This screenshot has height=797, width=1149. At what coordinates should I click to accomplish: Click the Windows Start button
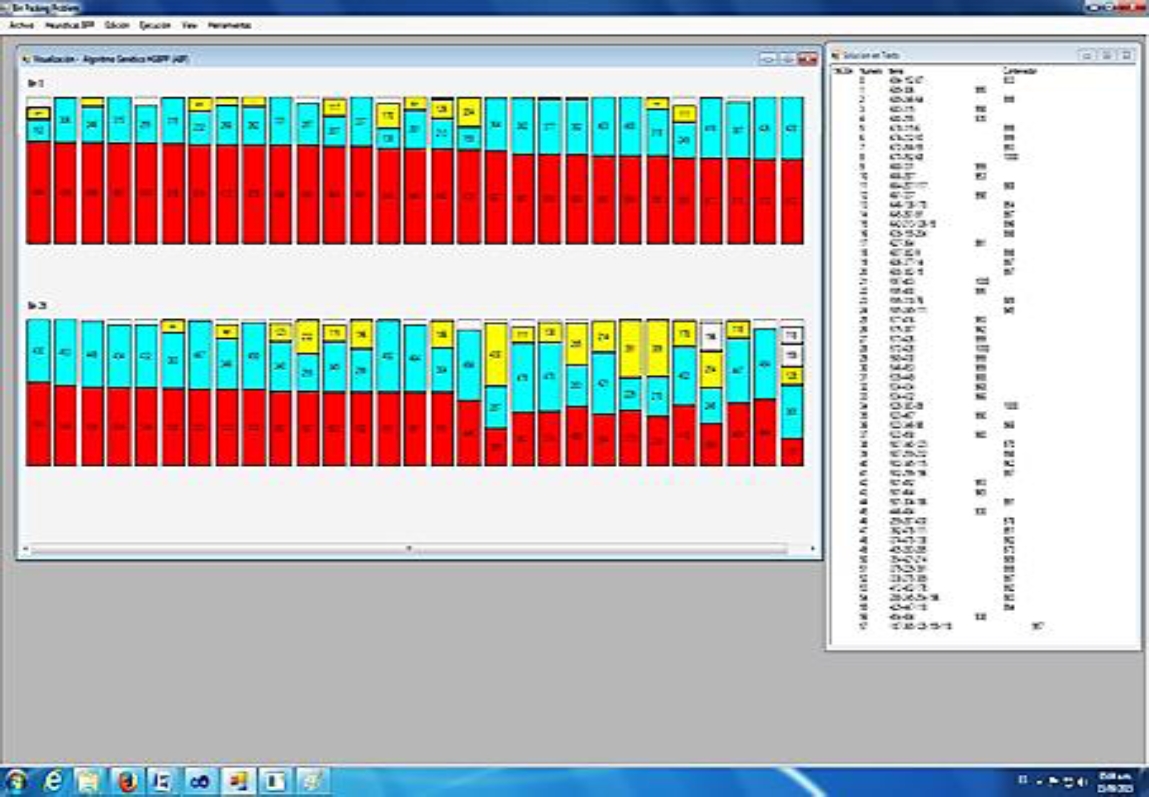click(x=17, y=781)
